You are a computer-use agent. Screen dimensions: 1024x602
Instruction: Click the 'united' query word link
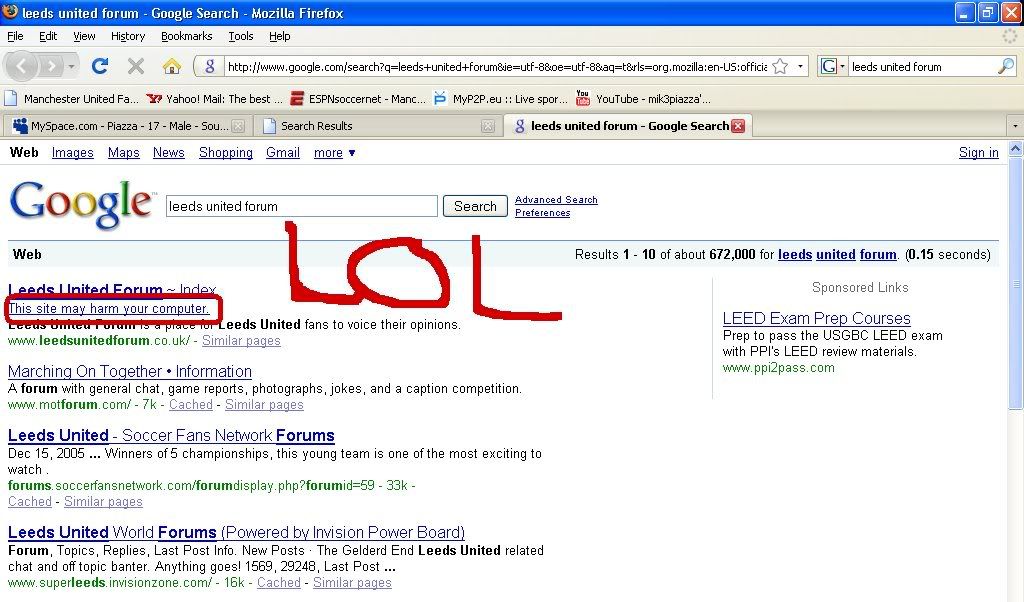pyautogui.click(x=835, y=255)
